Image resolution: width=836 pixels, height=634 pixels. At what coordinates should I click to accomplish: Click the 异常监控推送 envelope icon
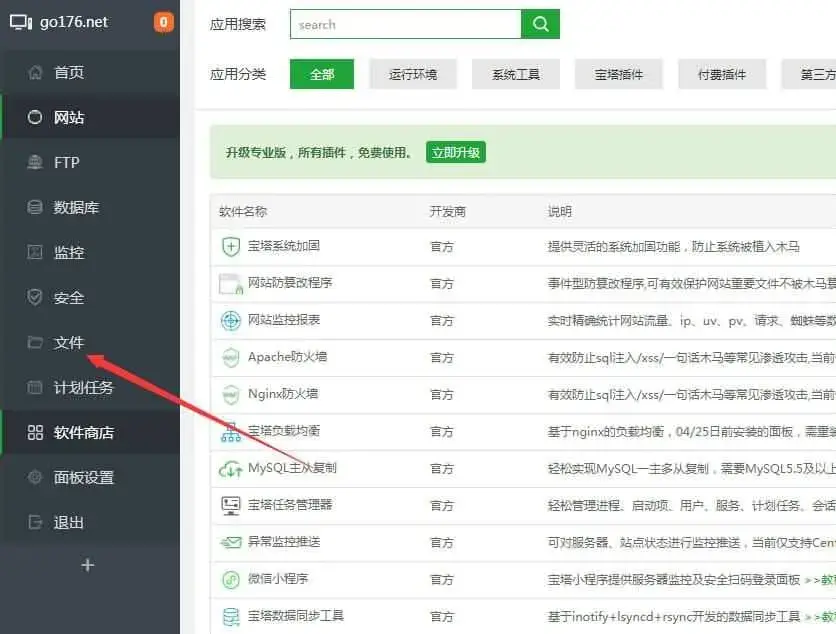[x=231, y=542]
